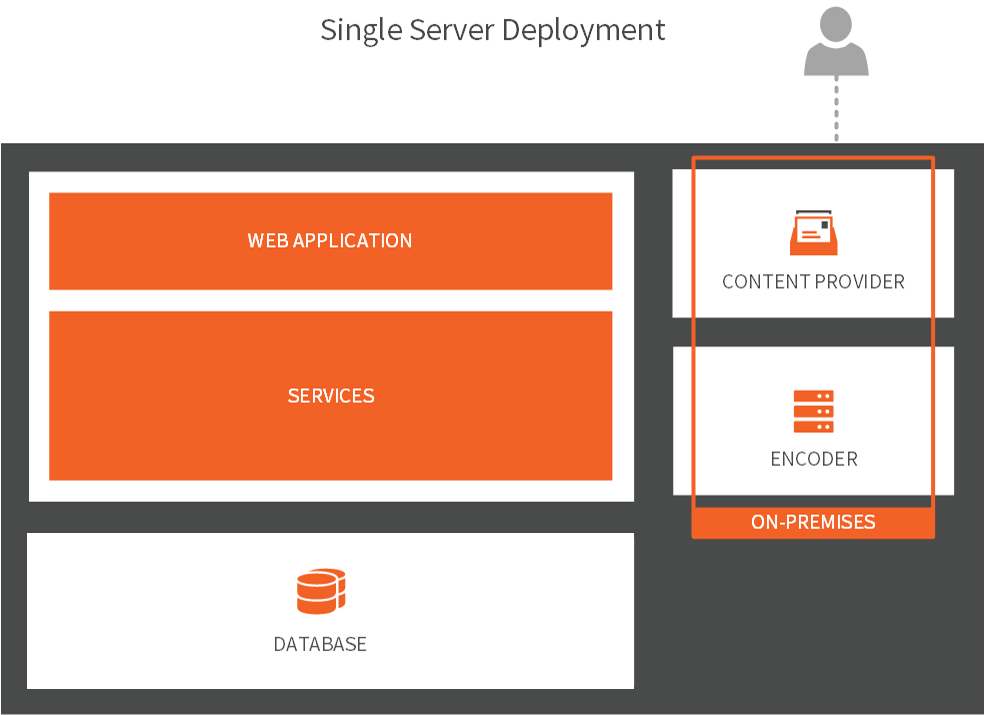Viewport: 985px width, 715px height.
Task: Click the dotted line below the user icon
Action: point(836,110)
